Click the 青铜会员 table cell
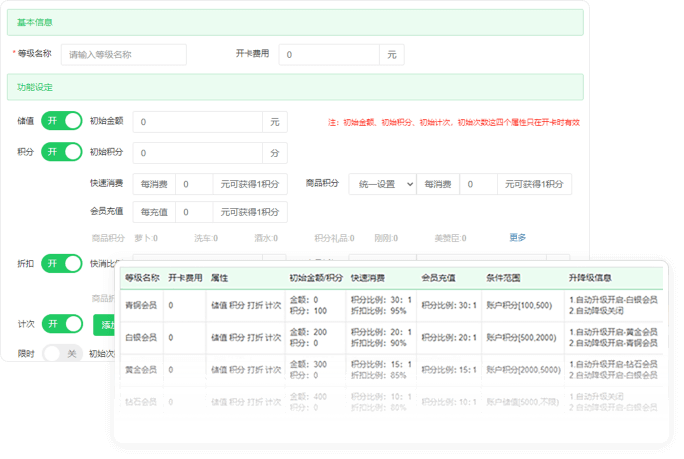The height and width of the screenshot is (459, 684). 141,305
